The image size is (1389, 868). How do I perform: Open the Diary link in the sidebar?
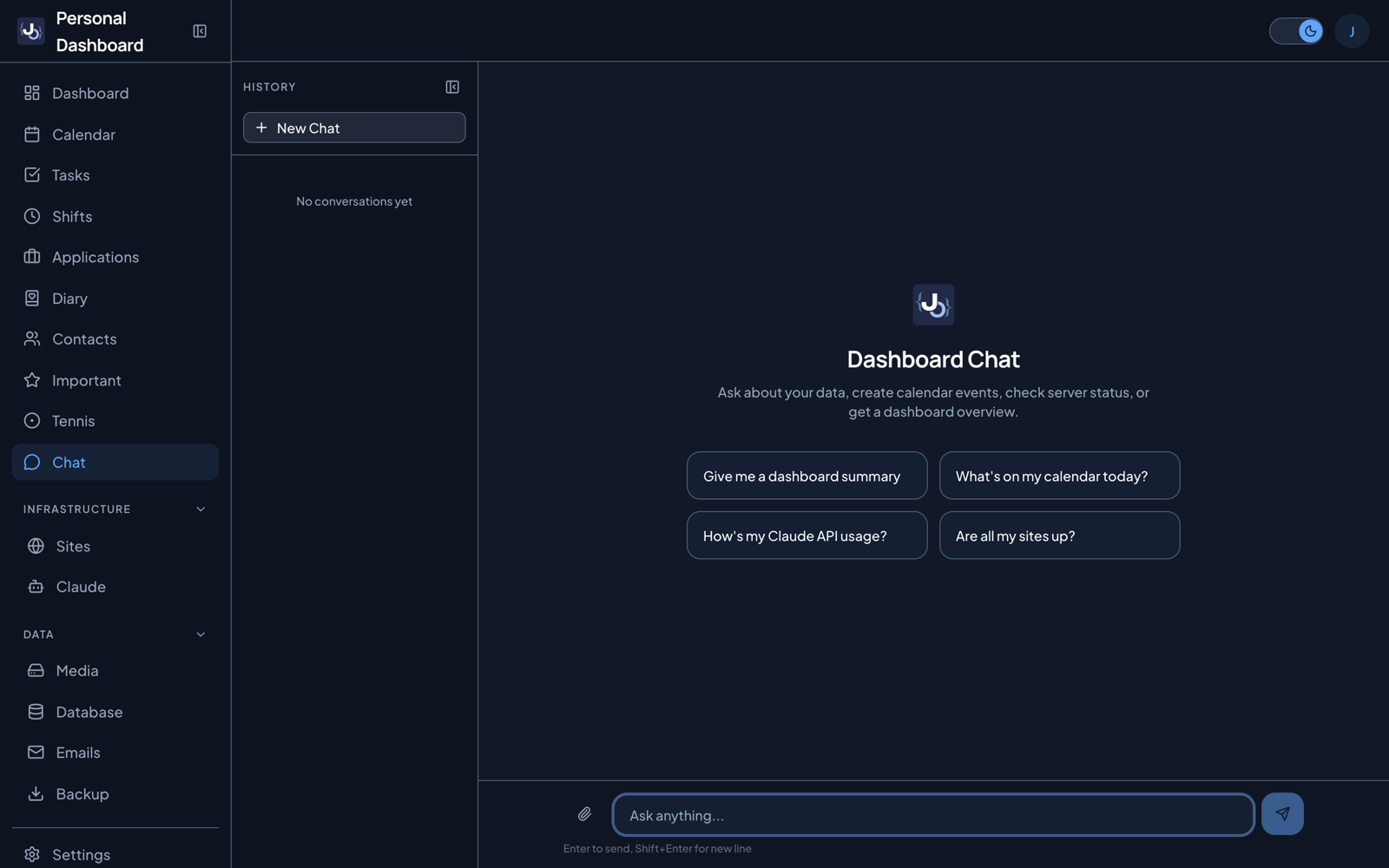coord(115,299)
